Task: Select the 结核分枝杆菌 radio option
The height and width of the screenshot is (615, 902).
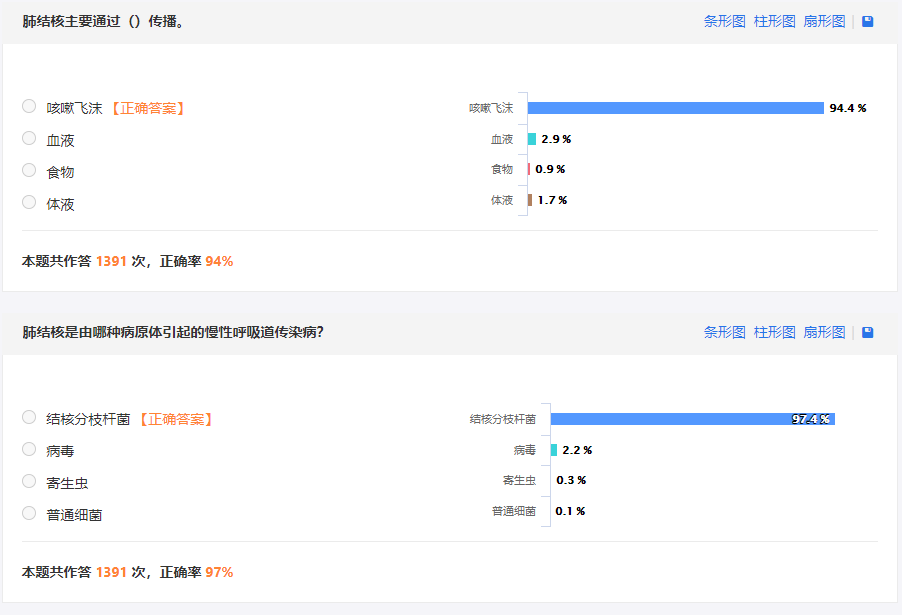Action: 29,417
